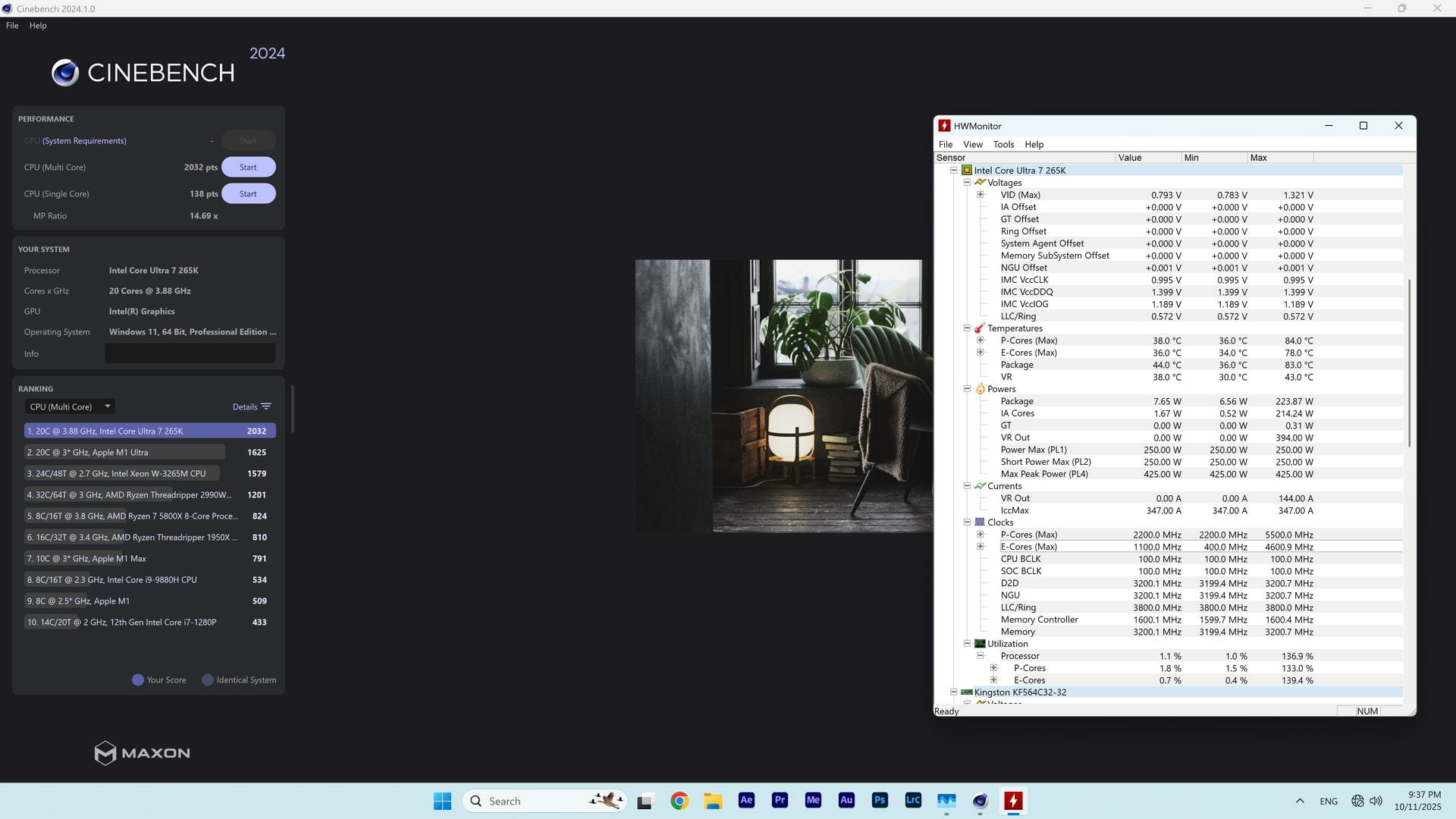
Task: Launch Adobe Premiere Pro taskbar icon
Action: tap(780, 800)
